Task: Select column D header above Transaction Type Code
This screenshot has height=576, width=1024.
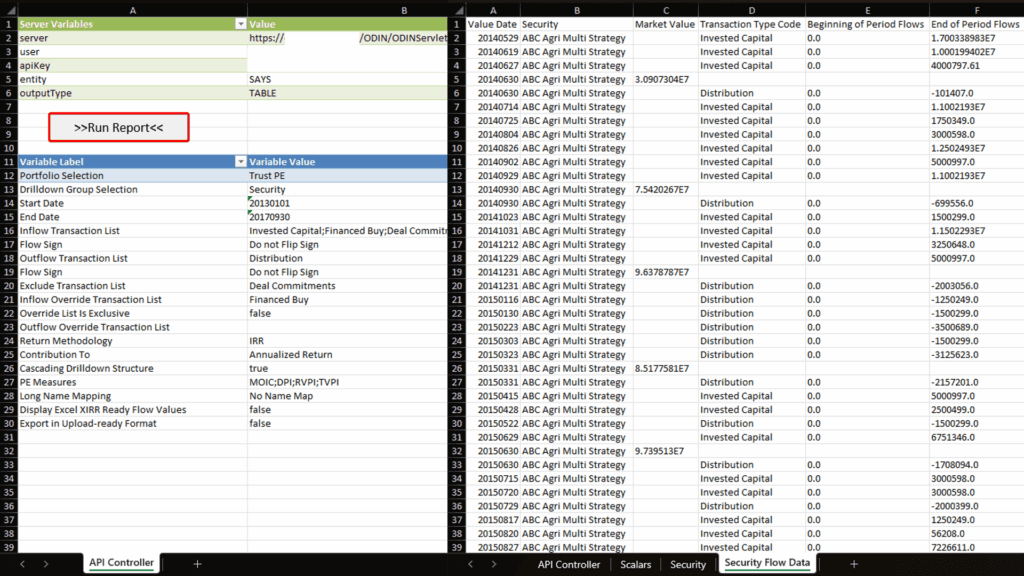Action: [749, 8]
